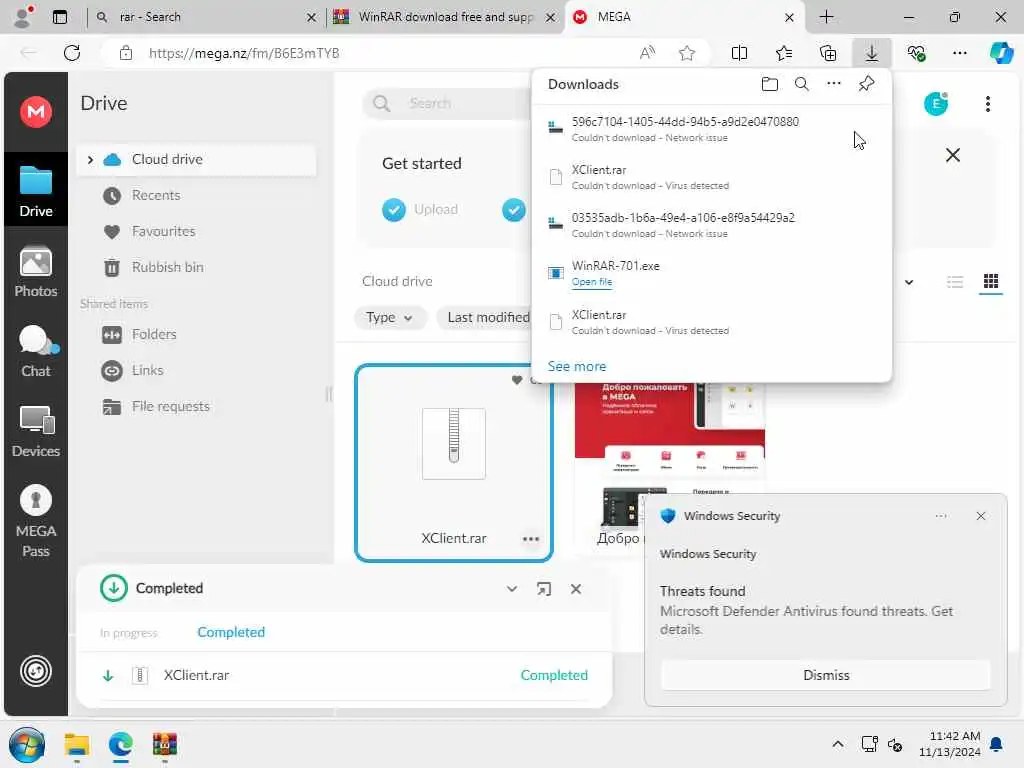Open browser Collections
This screenshot has width=1024, height=768.
coord(827,54)
